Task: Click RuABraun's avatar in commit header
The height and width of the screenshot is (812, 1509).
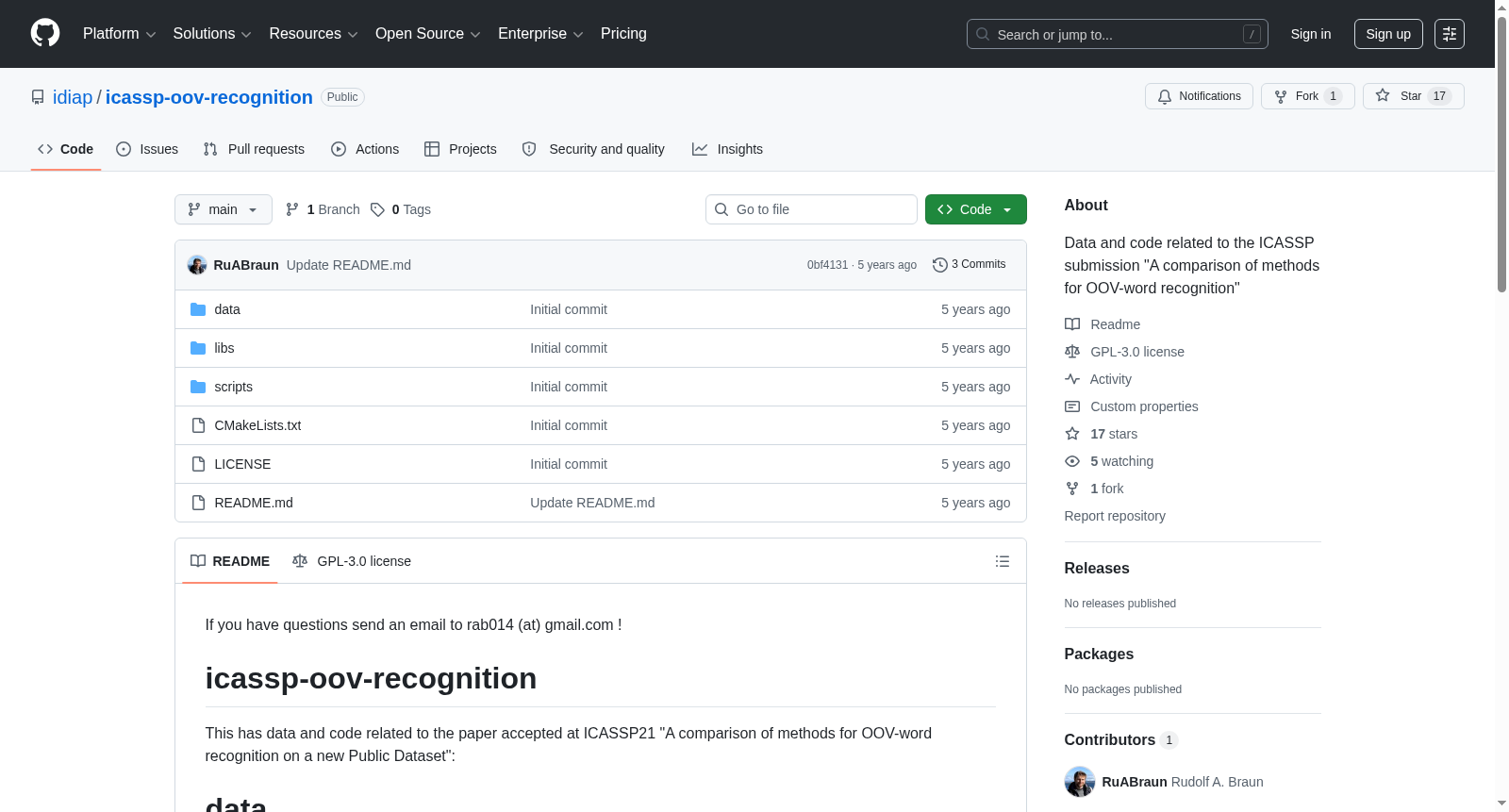Action: coord(197,265)
